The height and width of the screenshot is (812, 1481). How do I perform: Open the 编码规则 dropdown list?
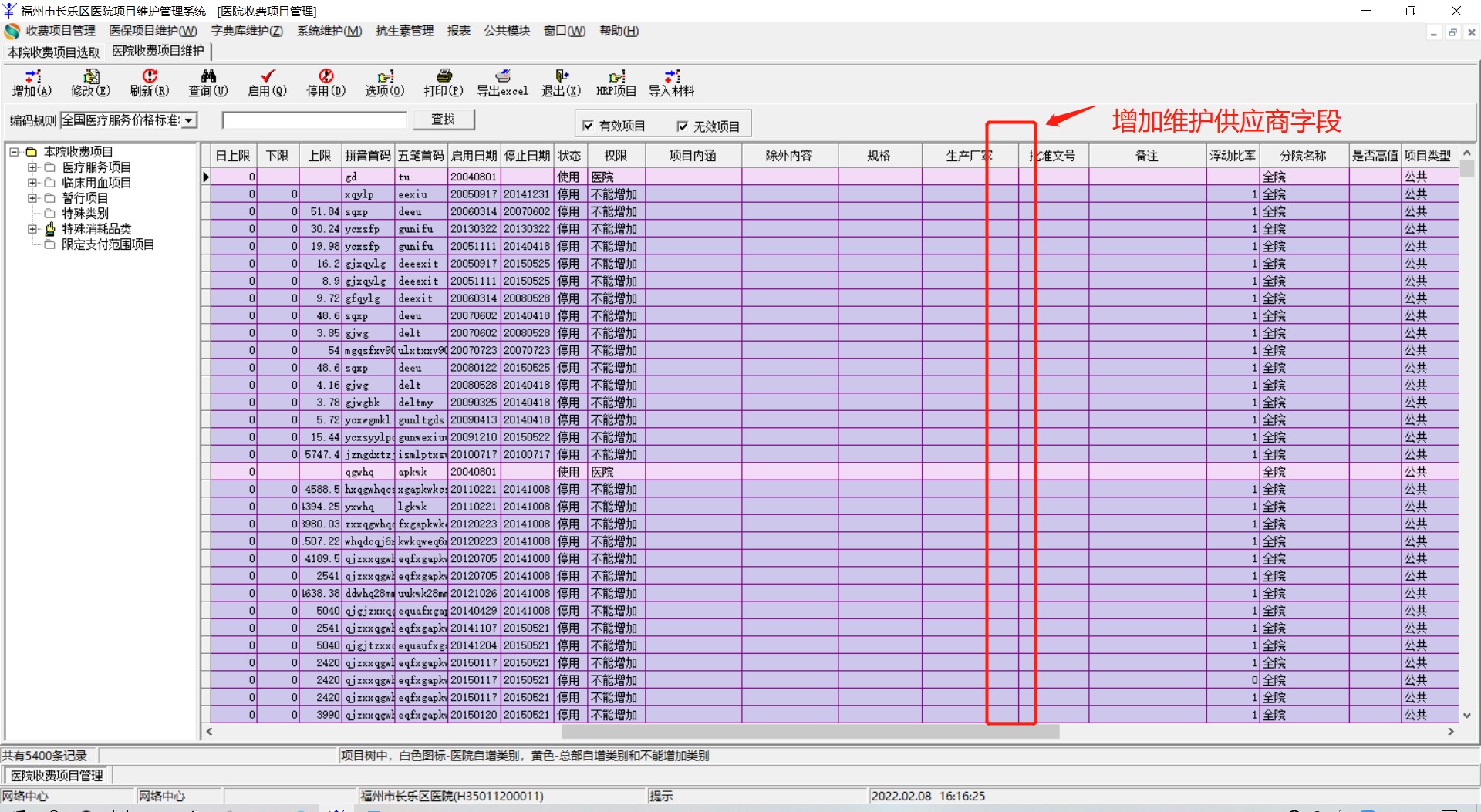[x=189, y=120]
